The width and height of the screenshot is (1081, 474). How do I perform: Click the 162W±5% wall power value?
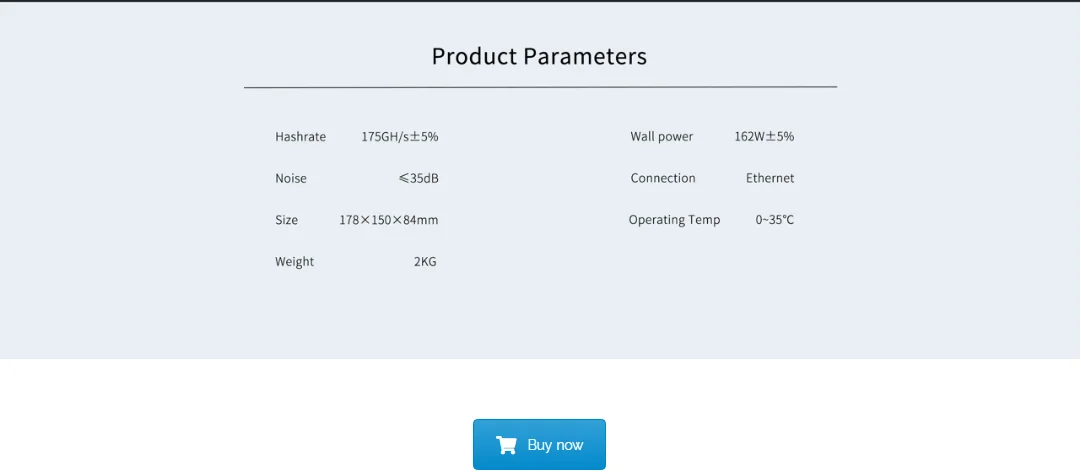pyautogui.click(x=764, y=137)
